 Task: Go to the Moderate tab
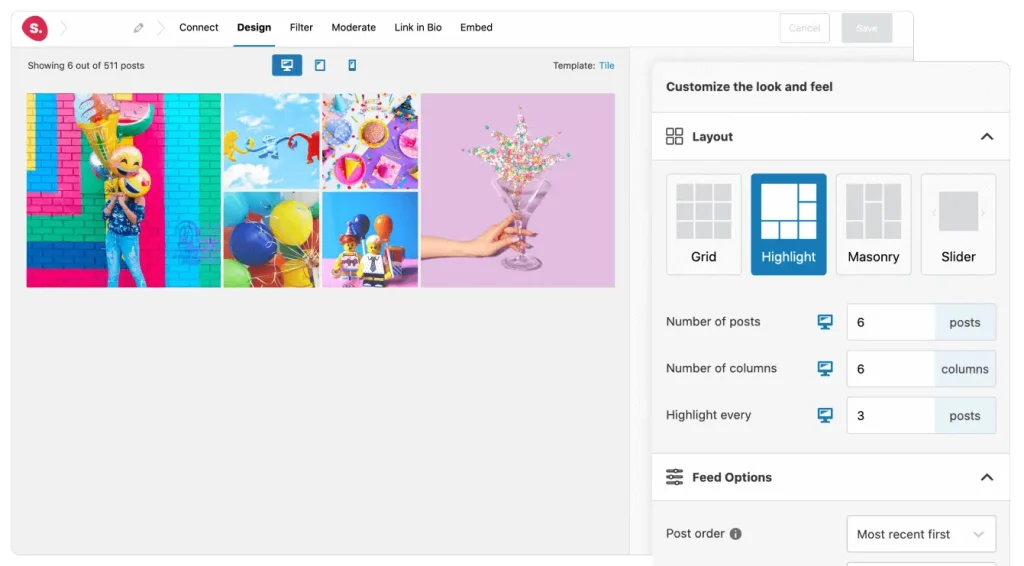(x=354, y=28)
